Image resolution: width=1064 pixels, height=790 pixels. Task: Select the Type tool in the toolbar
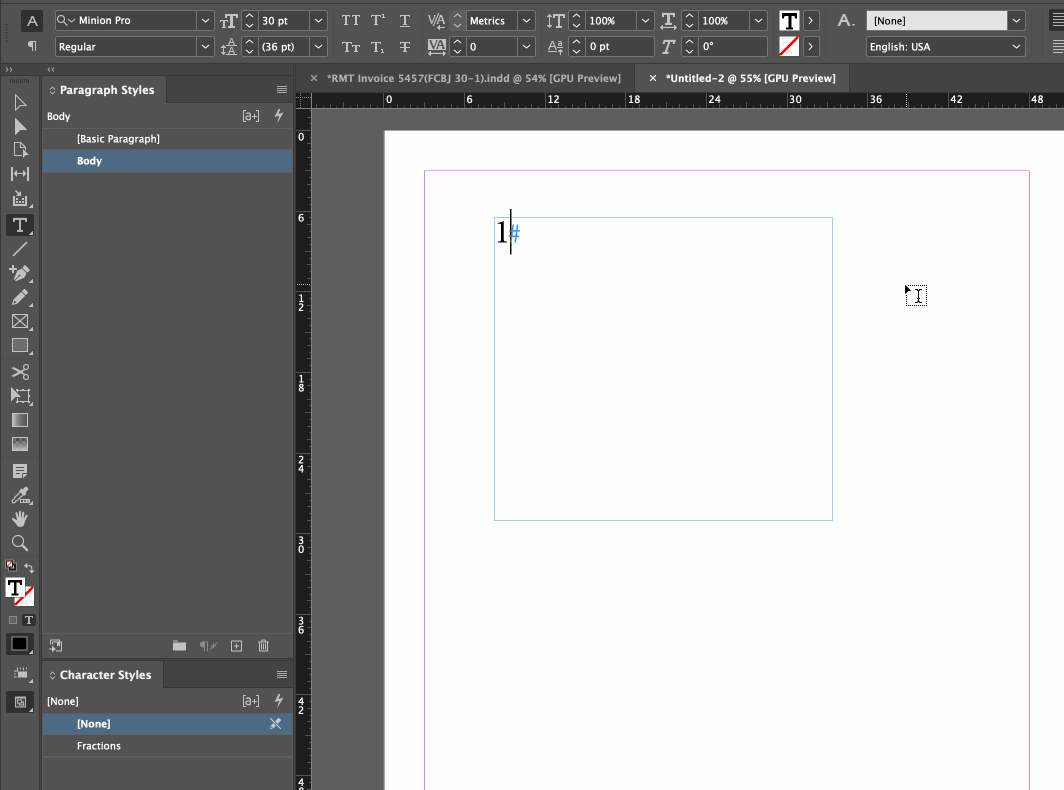pos(20,225)
